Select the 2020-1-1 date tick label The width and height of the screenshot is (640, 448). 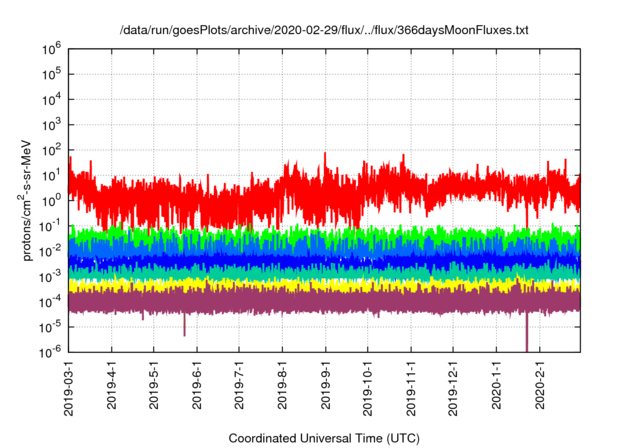click(497, 385)
